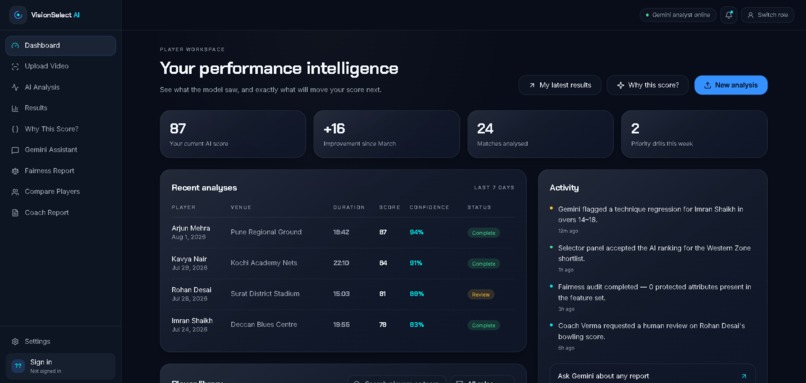Click the Pune Regional Ground venue
Viewport: 806px width, 383px height.
click(x=266, y=232)
